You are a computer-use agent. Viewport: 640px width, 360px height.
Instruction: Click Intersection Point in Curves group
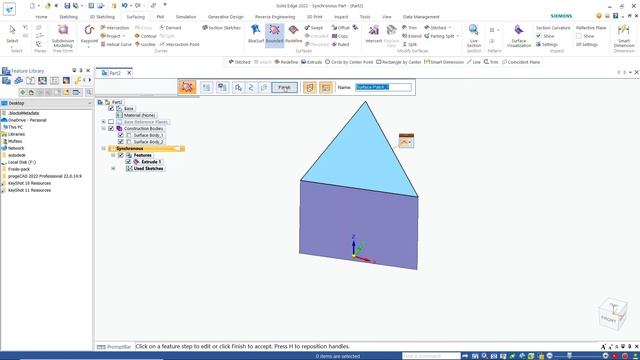pos(180,44)
